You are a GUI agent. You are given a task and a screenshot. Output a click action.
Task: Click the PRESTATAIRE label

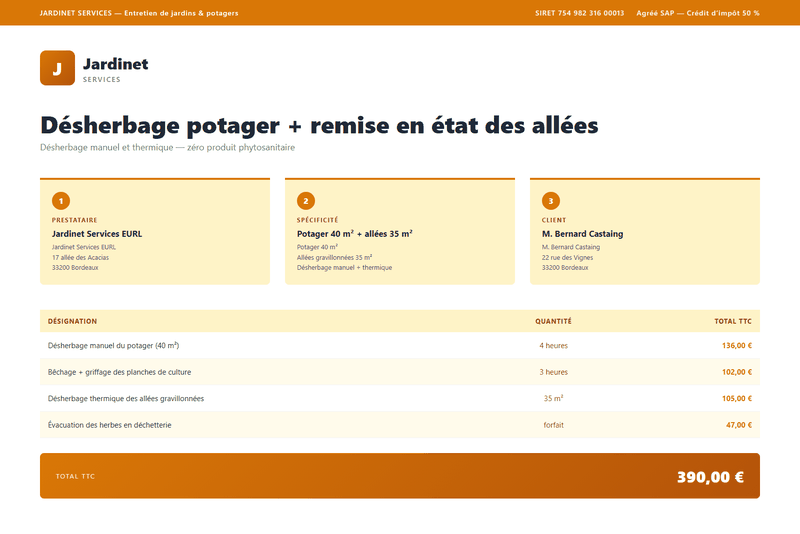(74, 220)
